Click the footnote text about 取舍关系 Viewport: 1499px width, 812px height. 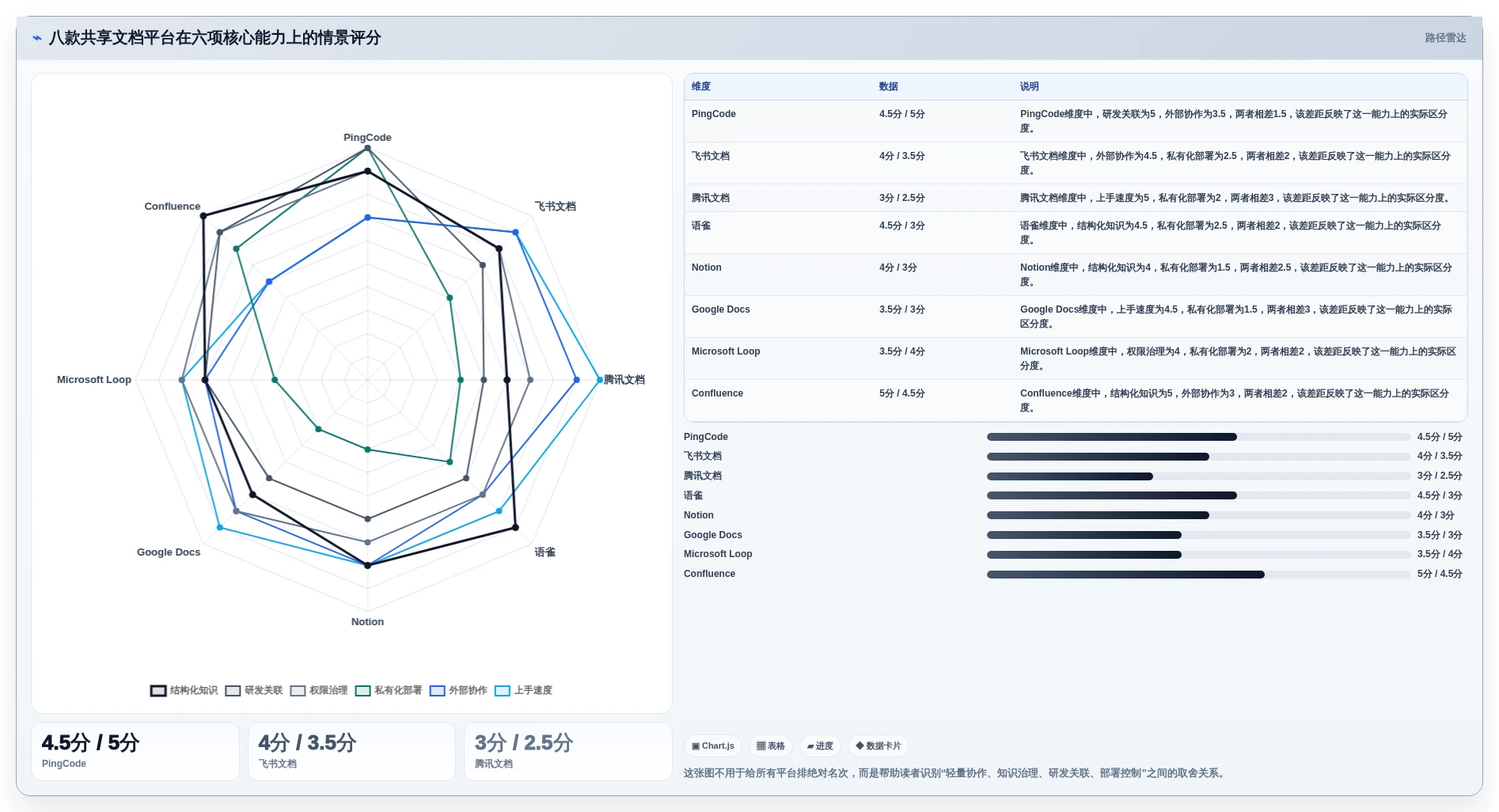956,773
